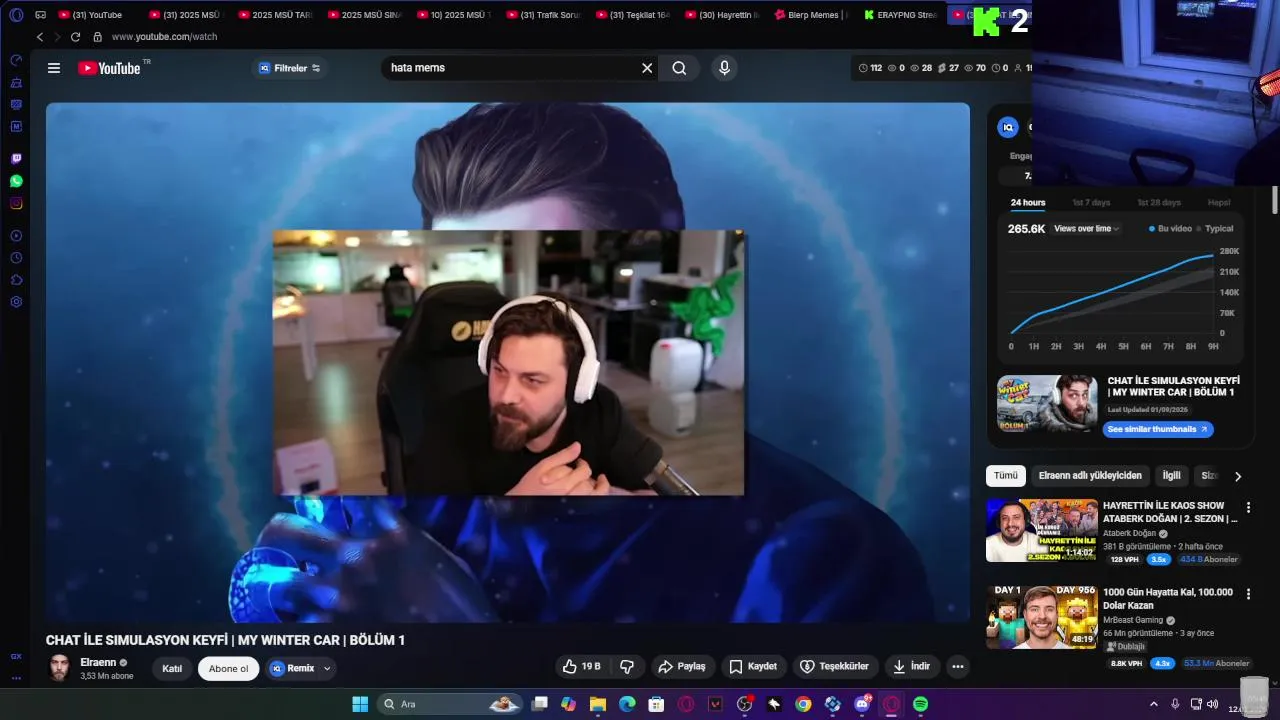The image size is (1280, 720).
Task: Launch Spotify from the taskbar
Action: point(920,704)
